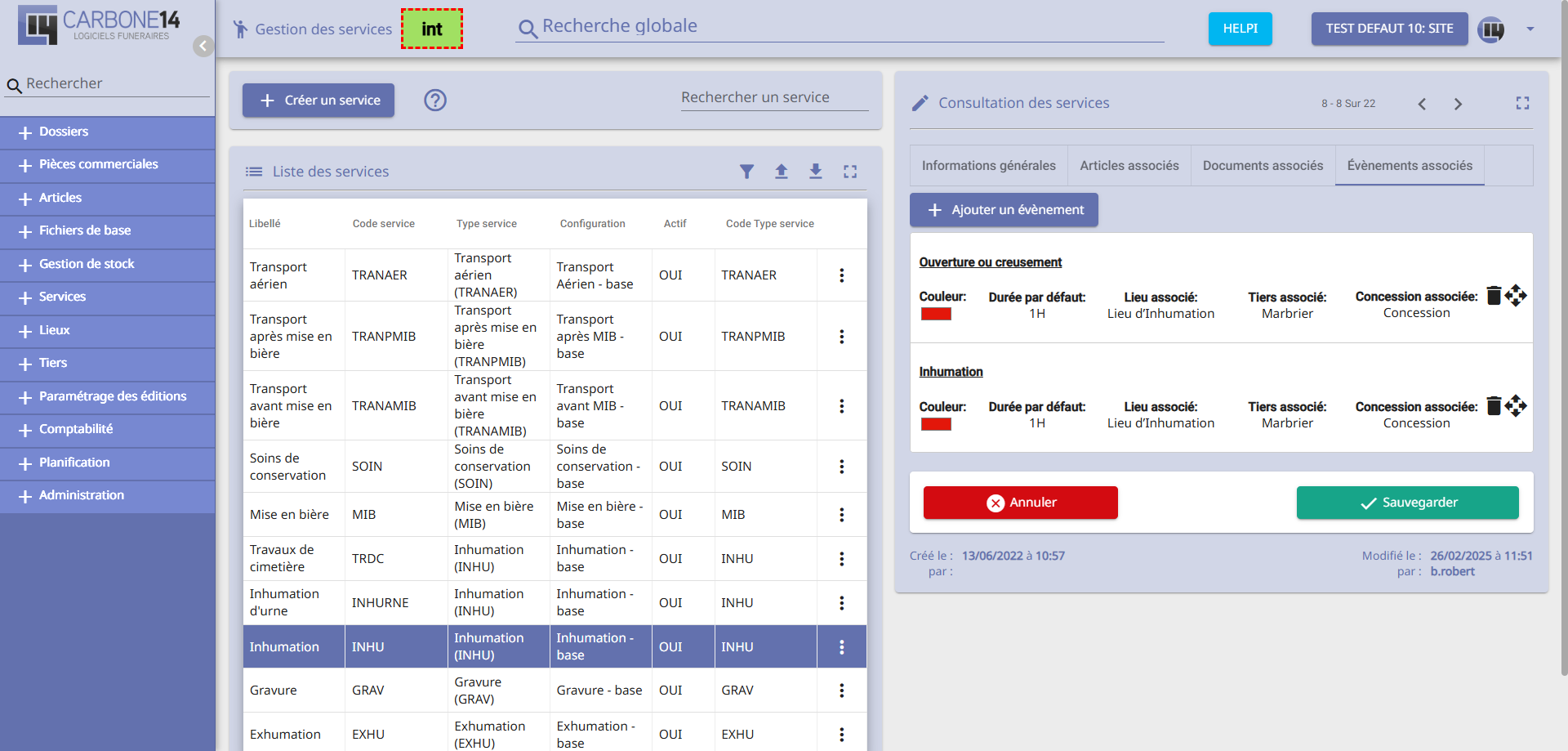Image resolution: width=1568 pixels, height=751 pixels.
Task: Expand the Tiers sidebar section
Action: [x=108, y=364]
